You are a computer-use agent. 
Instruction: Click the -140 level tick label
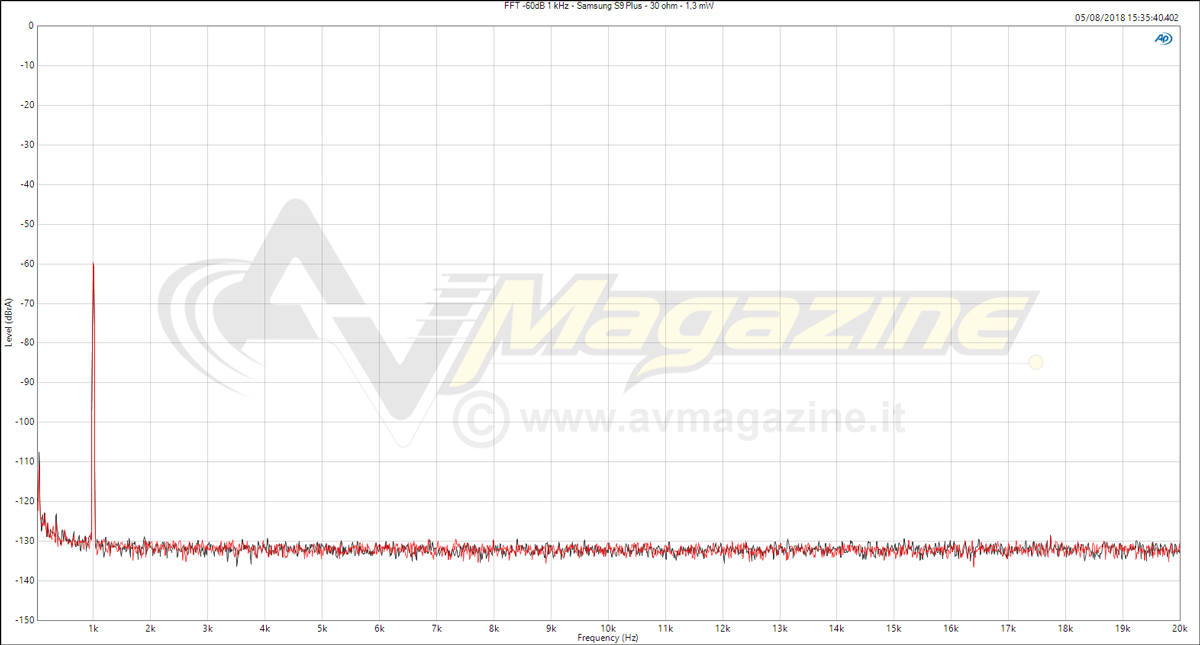pos(26,579)
